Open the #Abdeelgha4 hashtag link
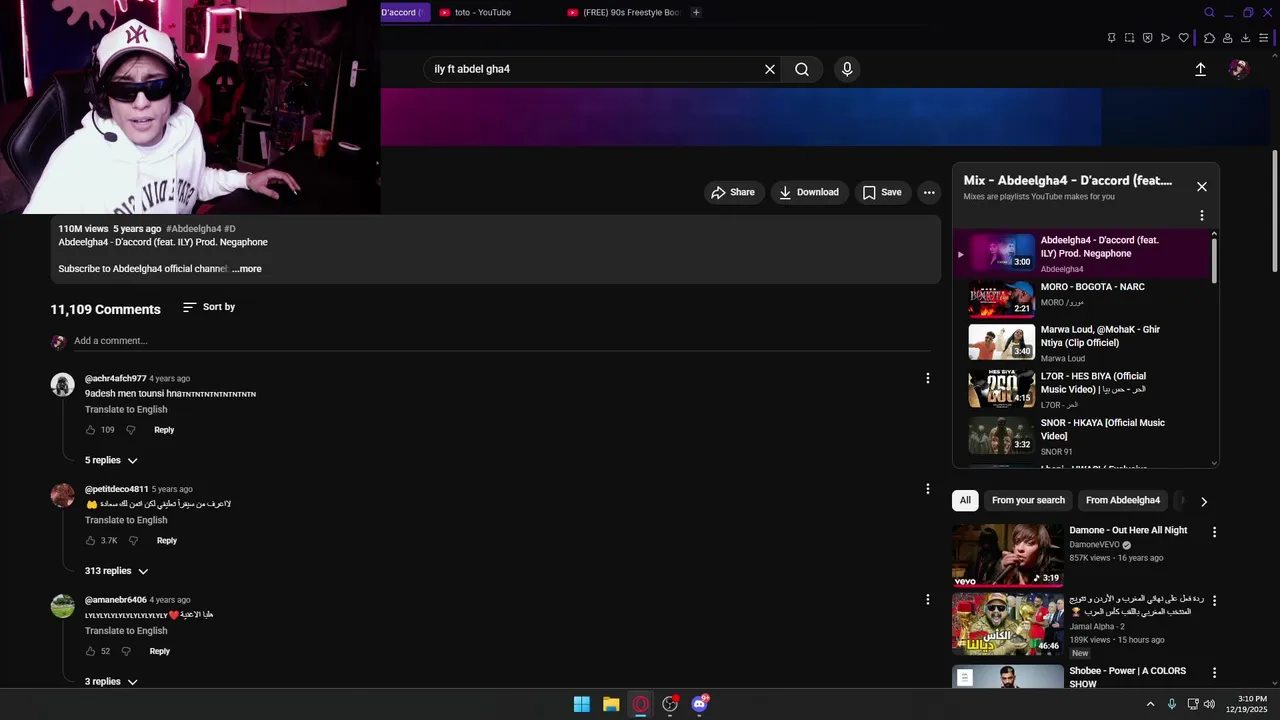This screenshot has width=1280, height=720. point(193,229)
